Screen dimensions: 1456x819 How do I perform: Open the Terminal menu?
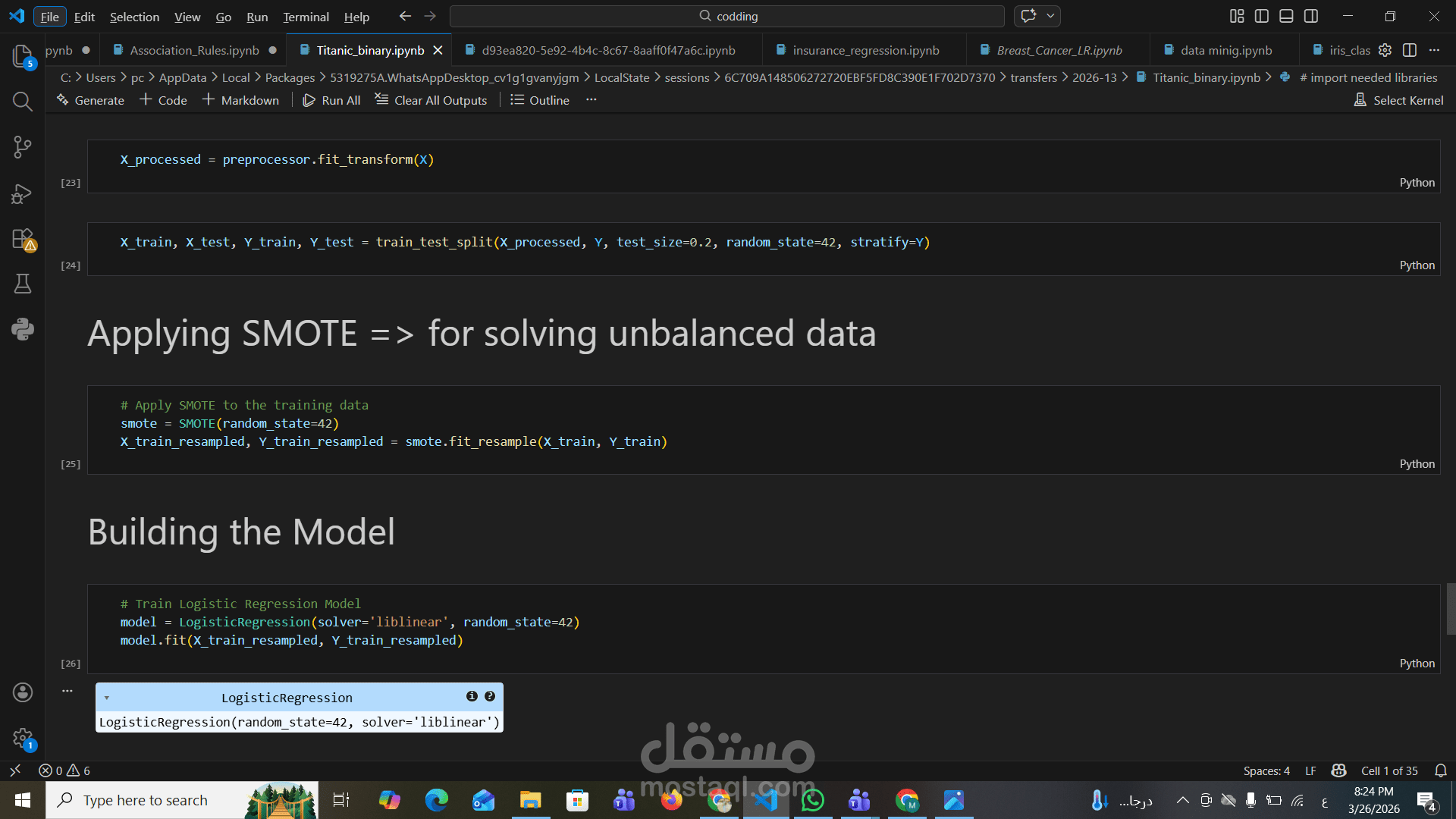[306, 17]
